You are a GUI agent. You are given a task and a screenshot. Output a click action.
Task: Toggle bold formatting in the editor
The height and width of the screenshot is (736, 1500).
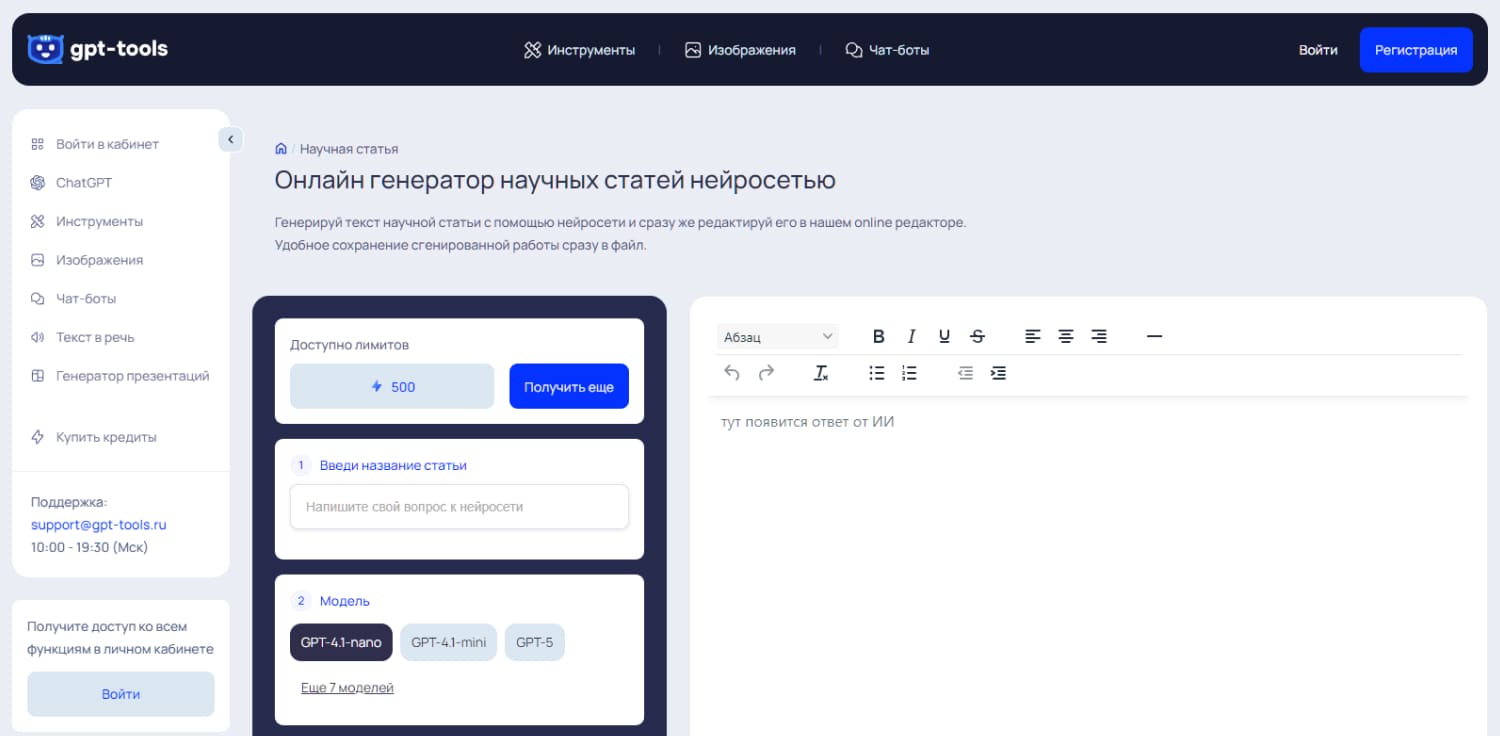tap(878, 336)
